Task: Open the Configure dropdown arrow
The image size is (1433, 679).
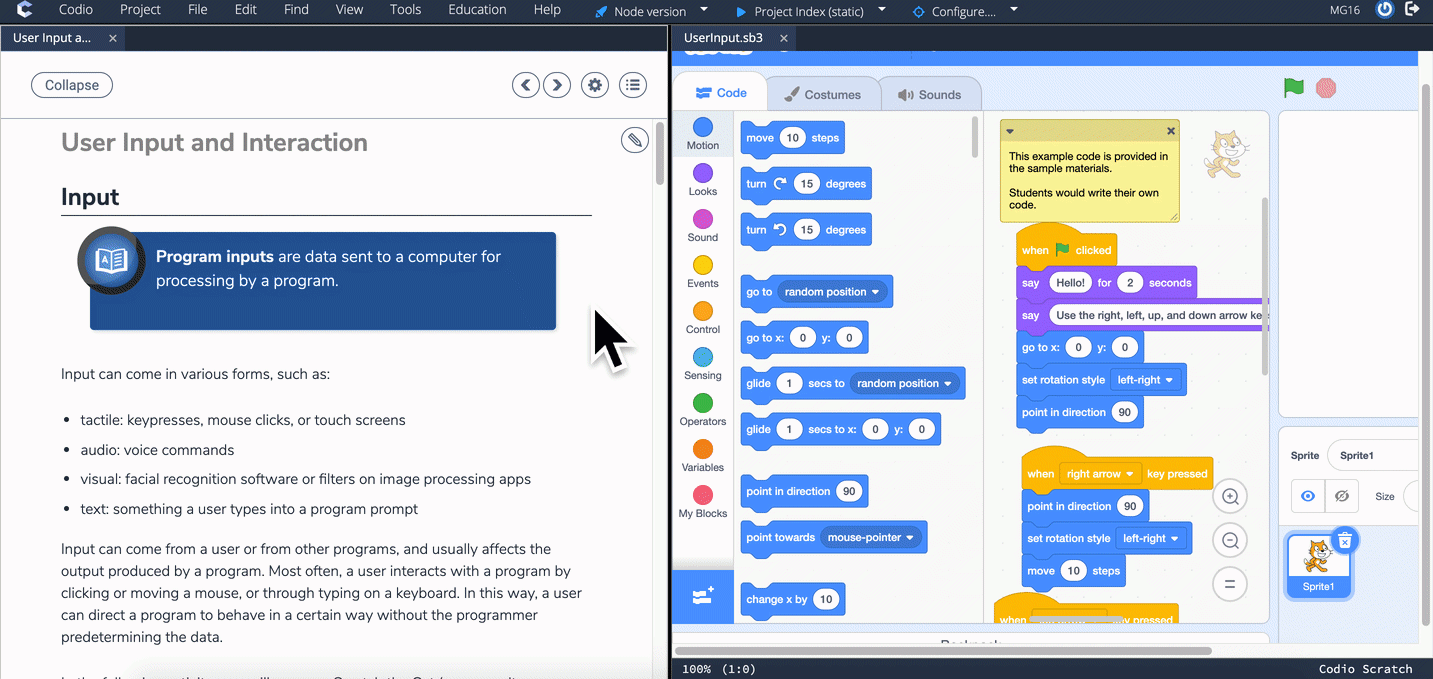Action: (x=1014, y=10)
